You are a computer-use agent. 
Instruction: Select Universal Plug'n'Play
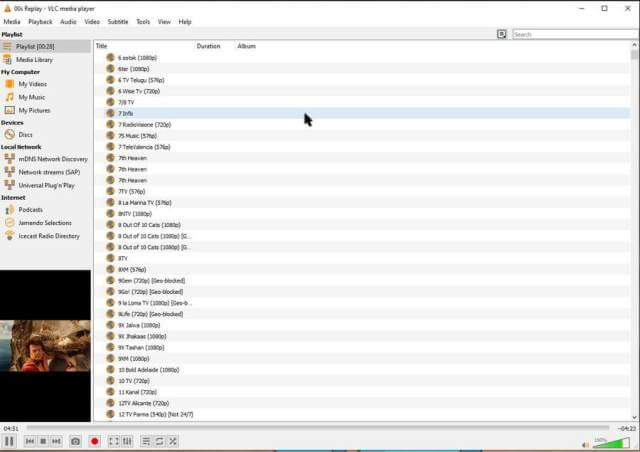click(45, 185)
